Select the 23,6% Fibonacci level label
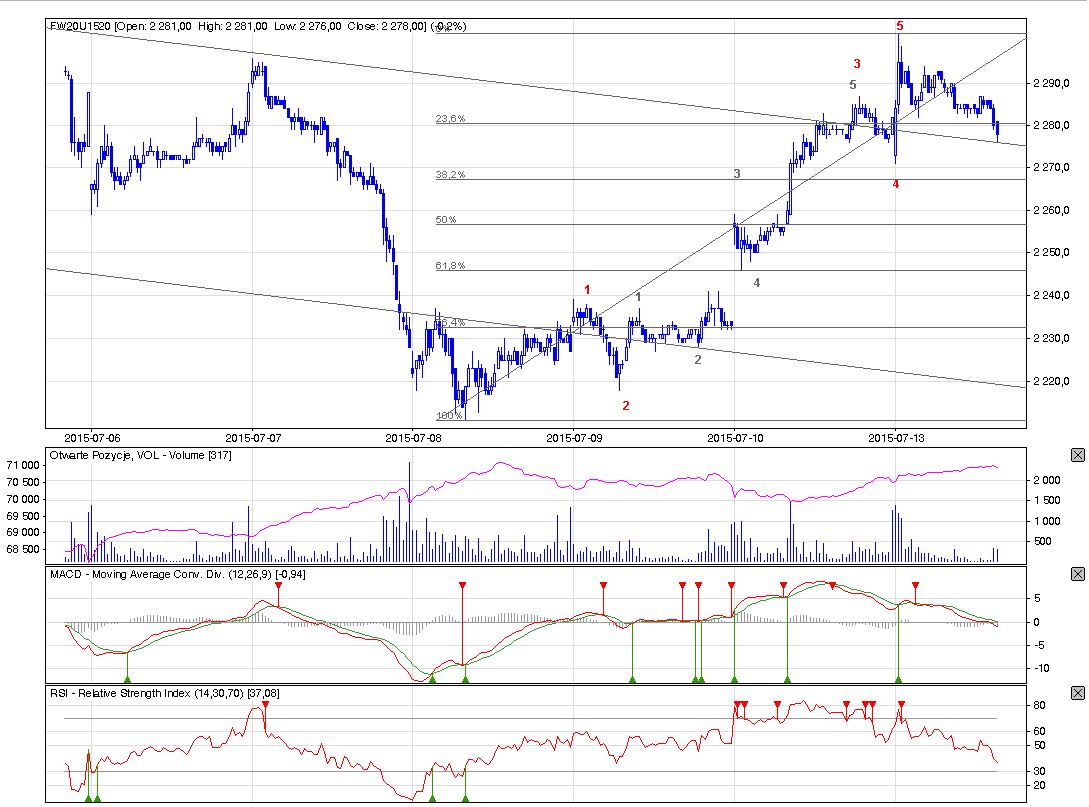1089x807 pixels. (x=450, y=119)
